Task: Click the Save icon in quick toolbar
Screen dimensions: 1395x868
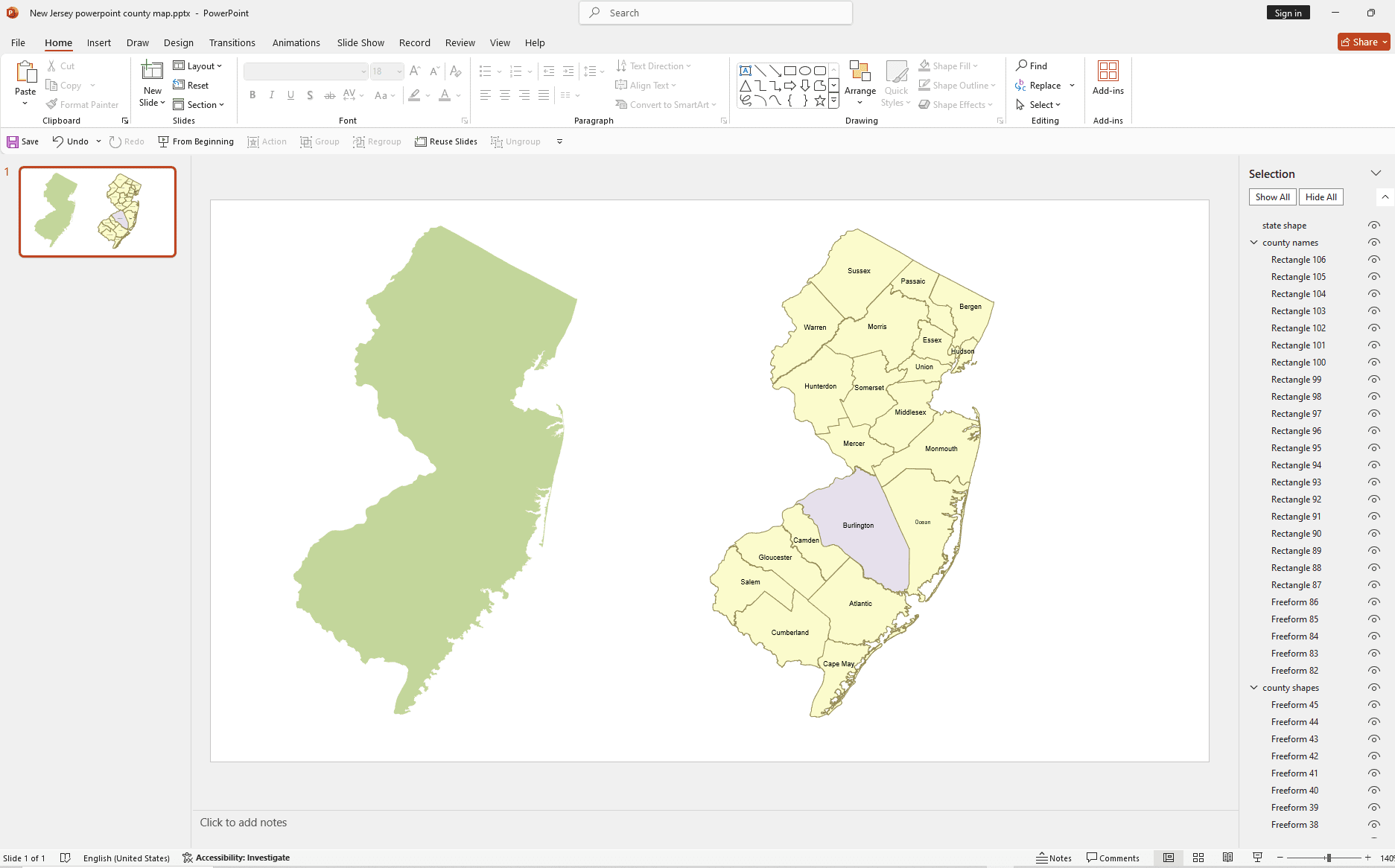Action: [13, 141]
